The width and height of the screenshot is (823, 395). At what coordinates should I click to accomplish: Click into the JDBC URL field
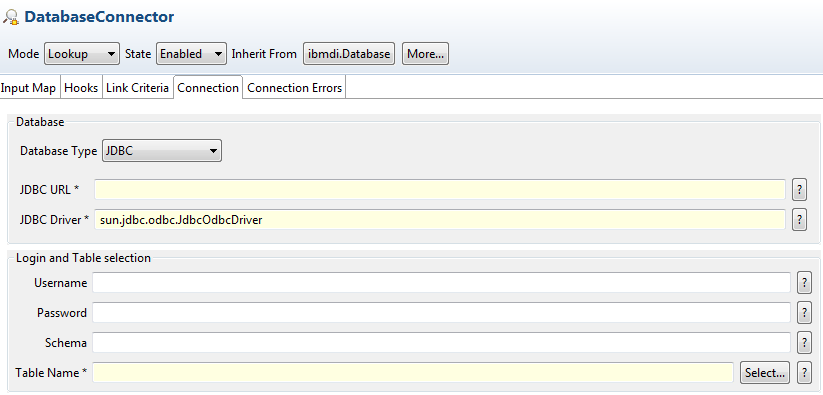[440, 189]
